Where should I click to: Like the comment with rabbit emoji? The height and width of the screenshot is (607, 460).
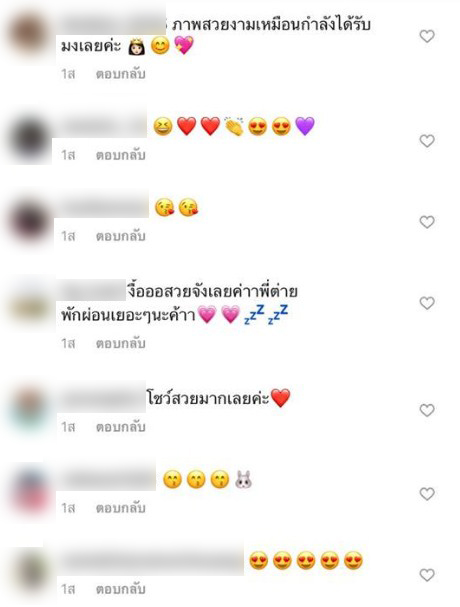[x=427, y=494]
